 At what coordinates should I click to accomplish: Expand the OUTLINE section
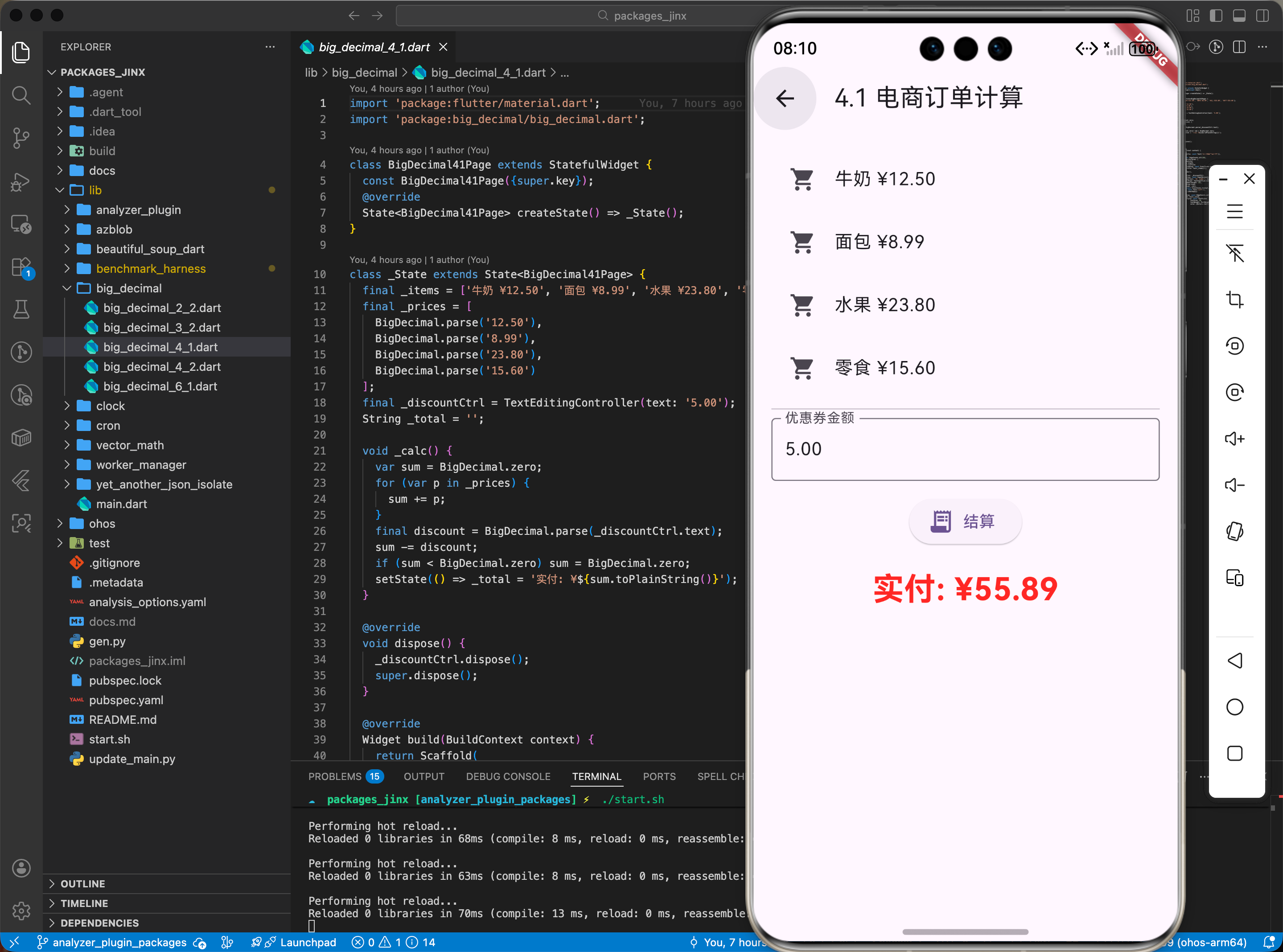(82, 883)
